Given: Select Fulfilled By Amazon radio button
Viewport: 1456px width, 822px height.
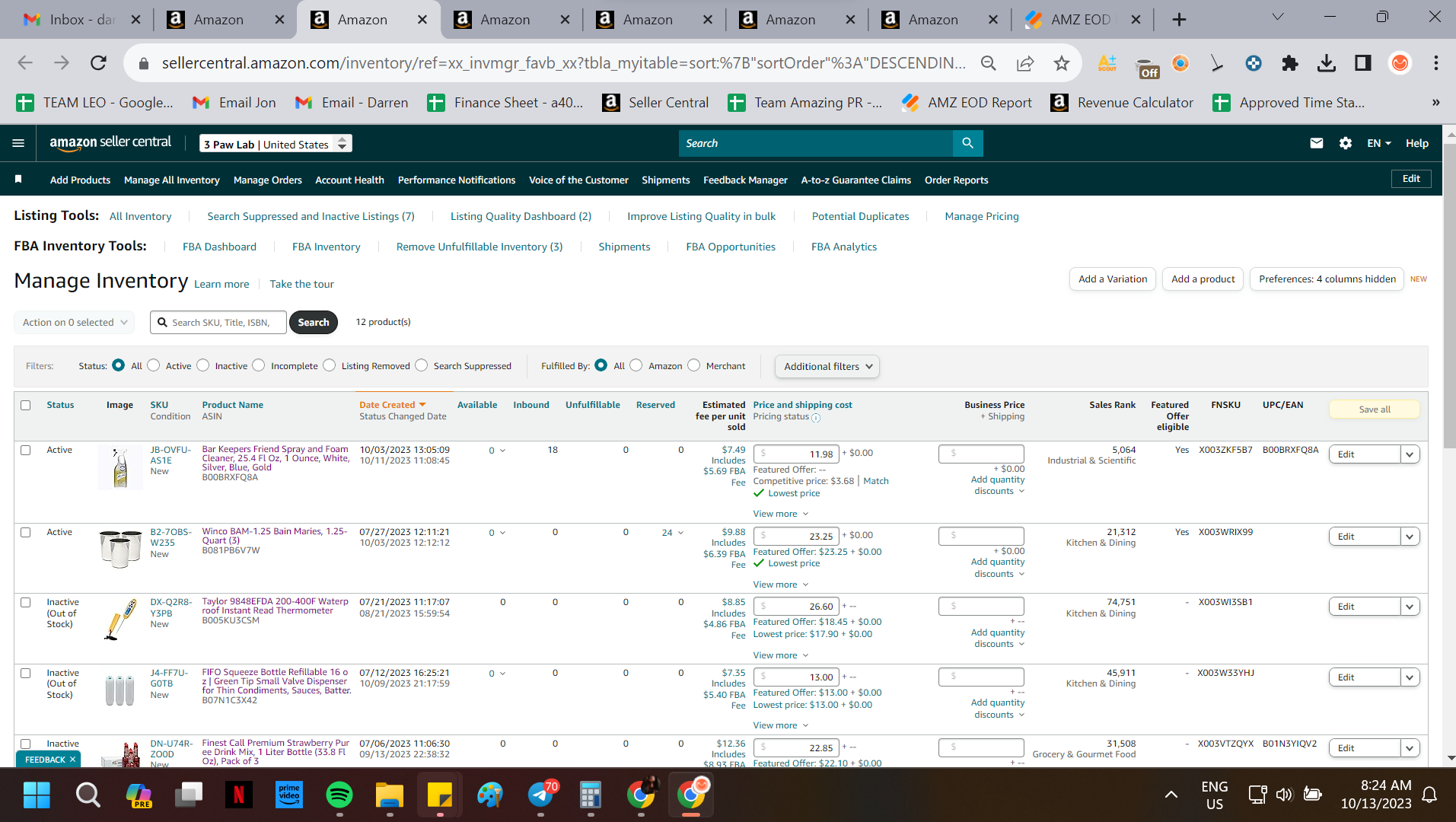Looking at the screenshot, I should 636,365.
